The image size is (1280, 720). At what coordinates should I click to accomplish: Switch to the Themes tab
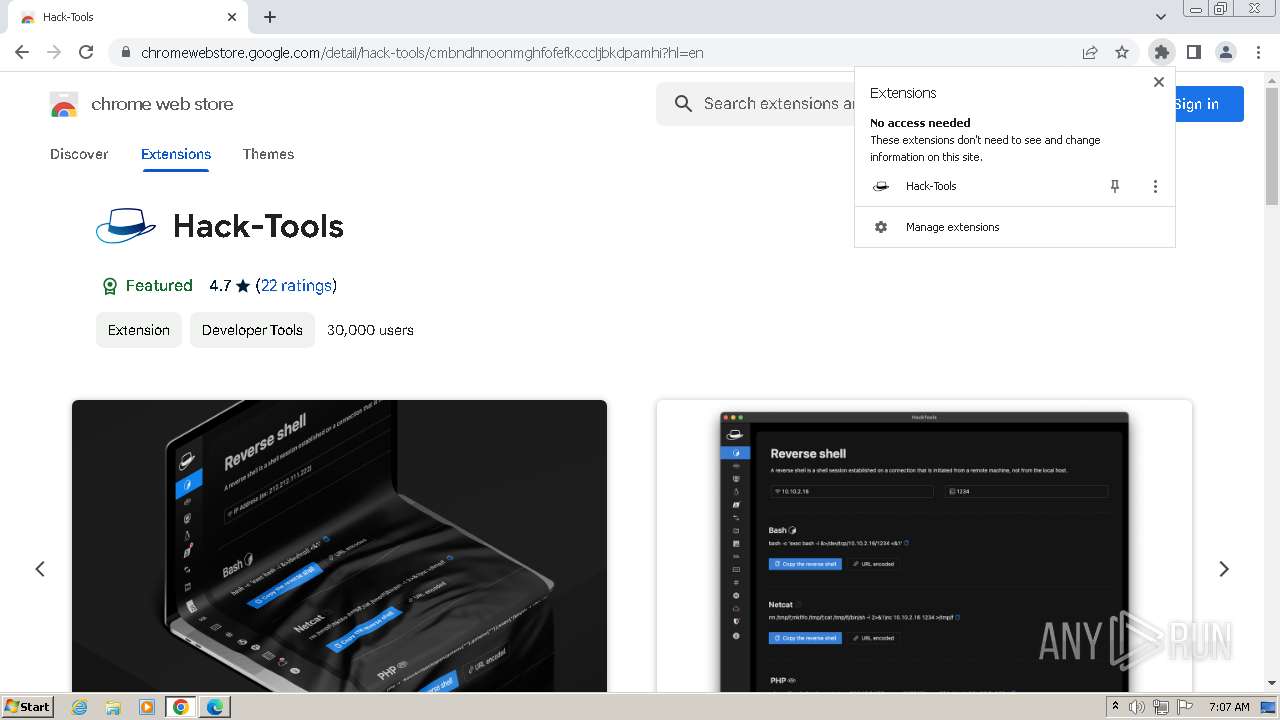pyautogui.click(x=268, y=154)
